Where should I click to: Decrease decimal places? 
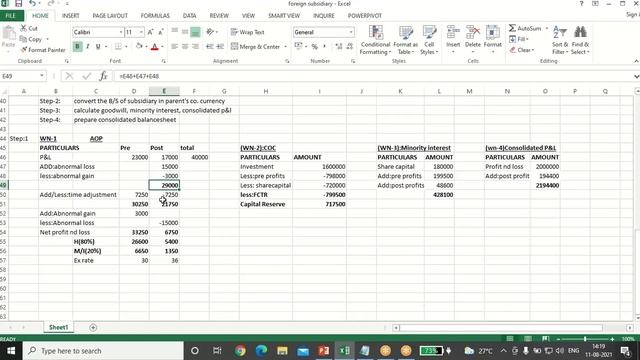349,47
